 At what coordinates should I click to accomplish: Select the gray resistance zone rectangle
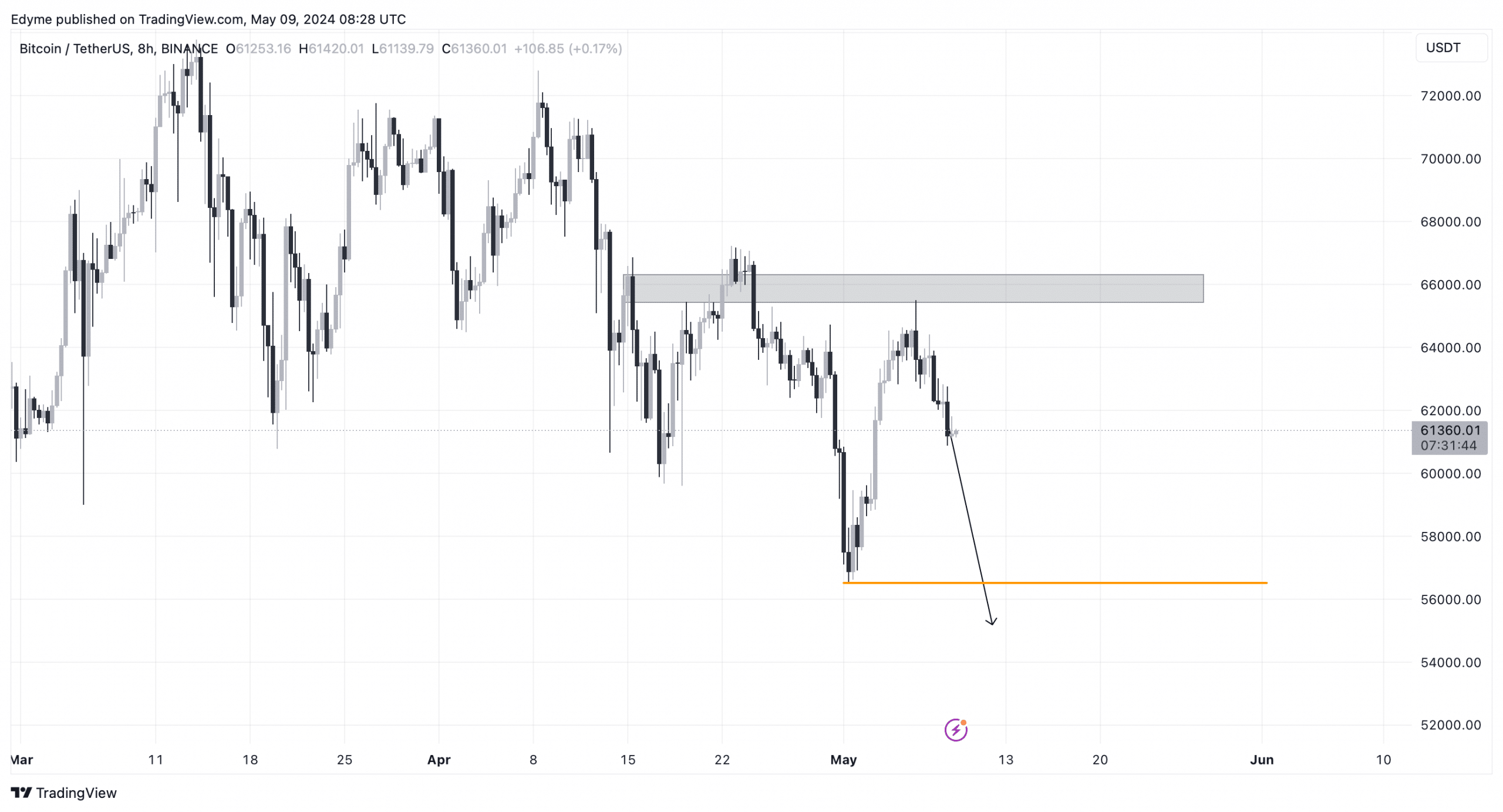pos(913,288)
